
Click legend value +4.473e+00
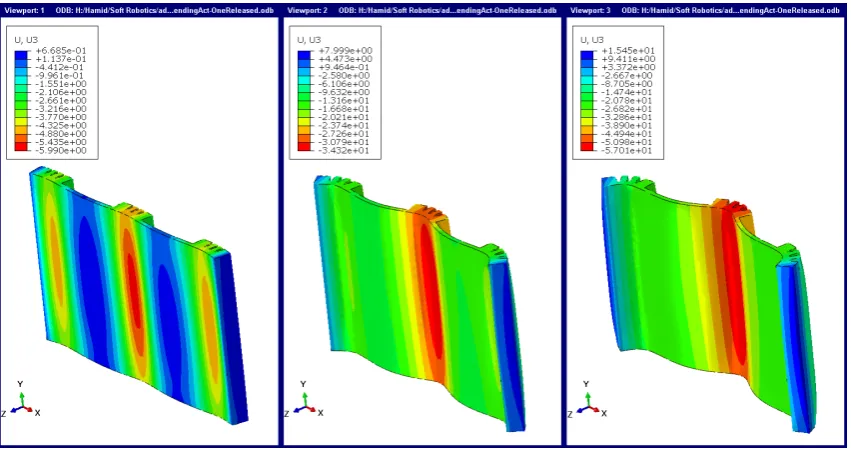pos(345,59)
